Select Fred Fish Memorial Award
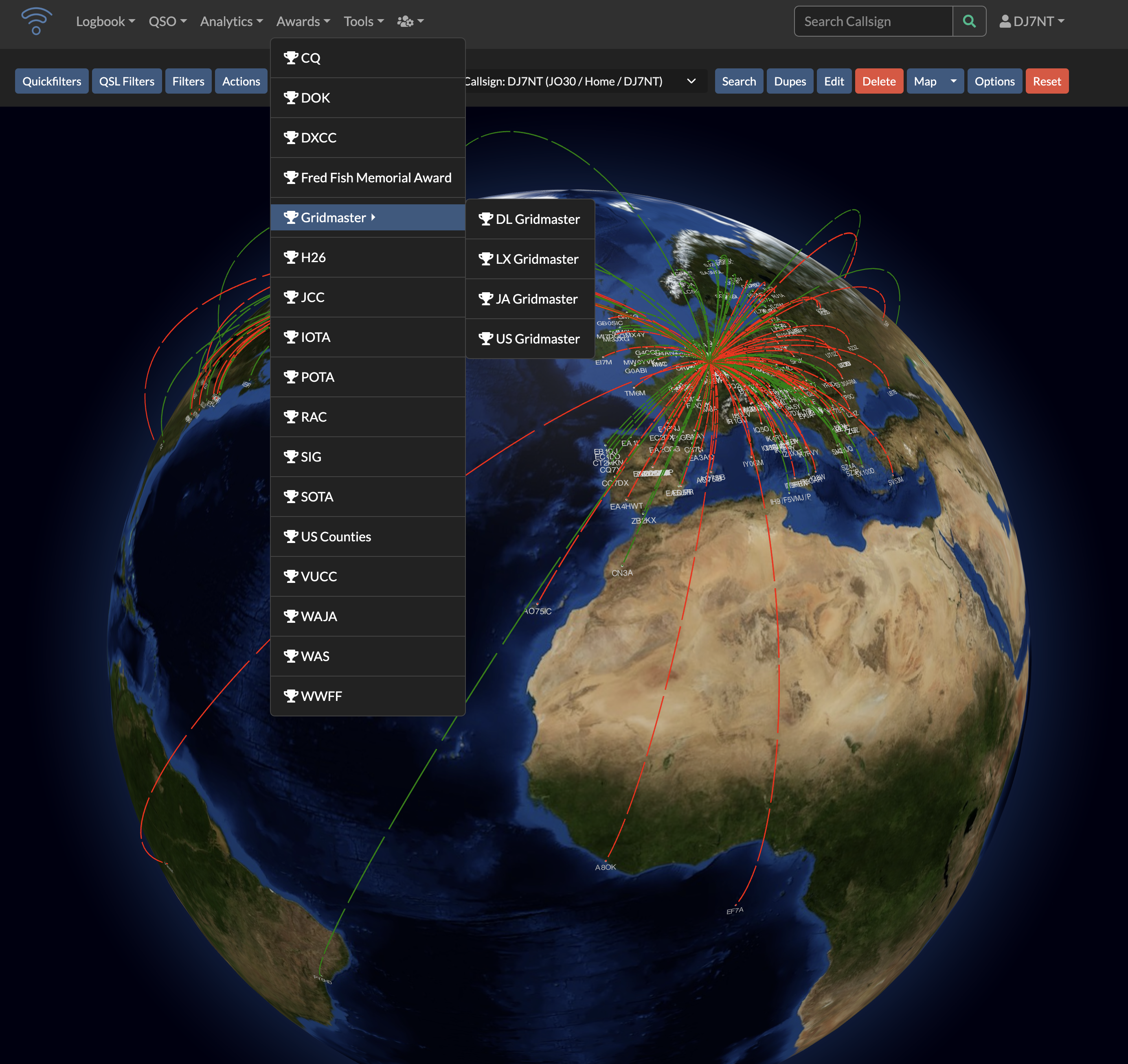Screen dimensions: 1128x1064 (x=368, y=177)
